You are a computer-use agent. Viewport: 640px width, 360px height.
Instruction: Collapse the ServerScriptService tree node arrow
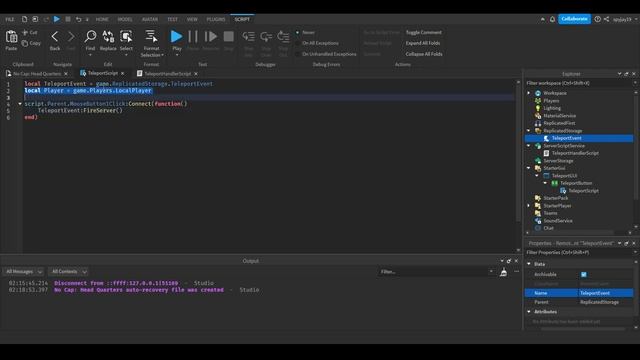tap(529, 146)
